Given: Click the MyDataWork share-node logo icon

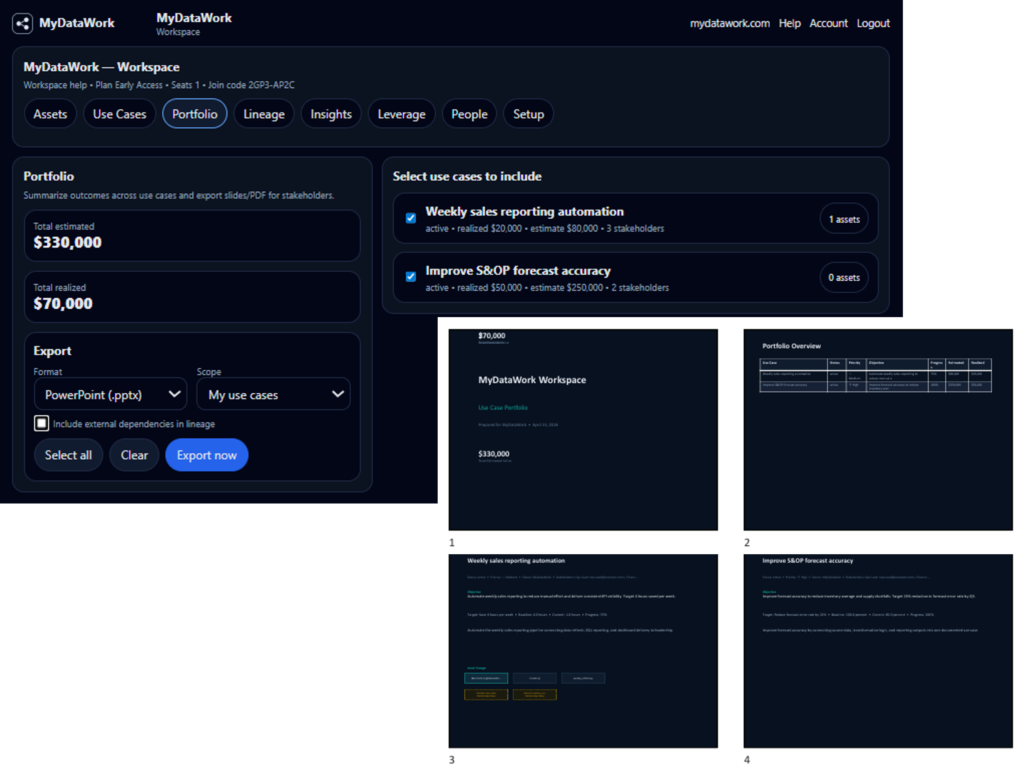Looking at the screenshot, I should click(22, 23).
